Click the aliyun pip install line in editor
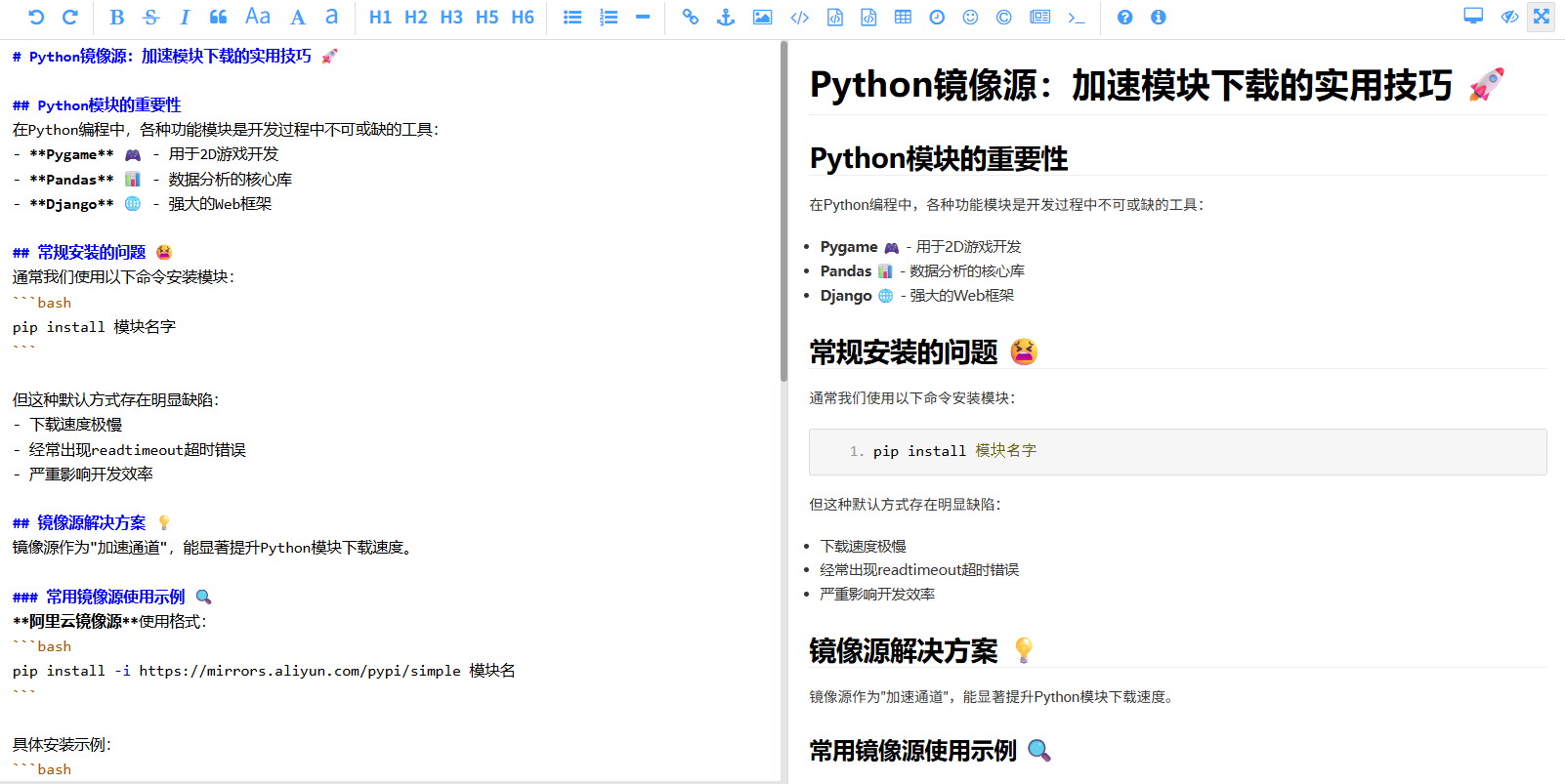Viewport: 1565px width, 784px height. pyautogui.click(x=264, y=671)
